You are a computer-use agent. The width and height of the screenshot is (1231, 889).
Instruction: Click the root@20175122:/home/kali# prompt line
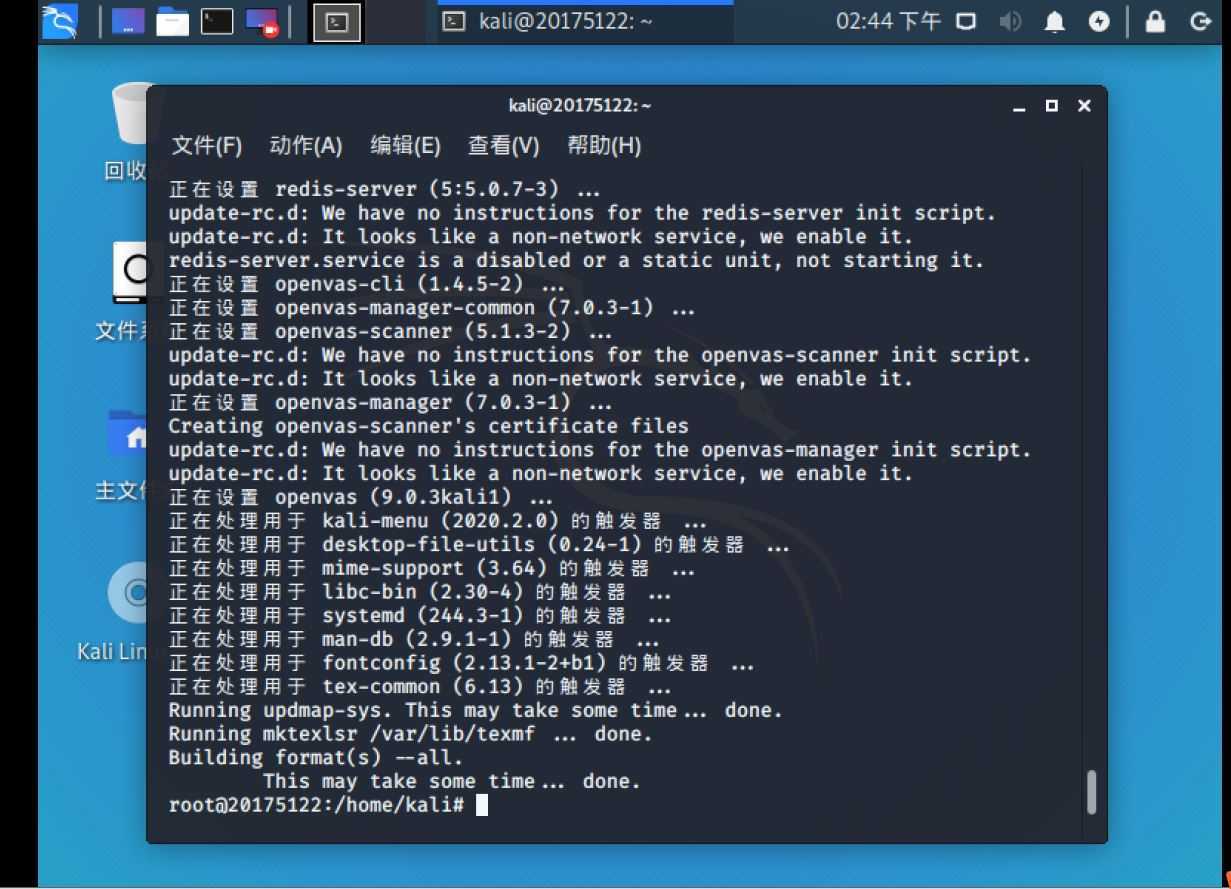click(x=316, y=805)
